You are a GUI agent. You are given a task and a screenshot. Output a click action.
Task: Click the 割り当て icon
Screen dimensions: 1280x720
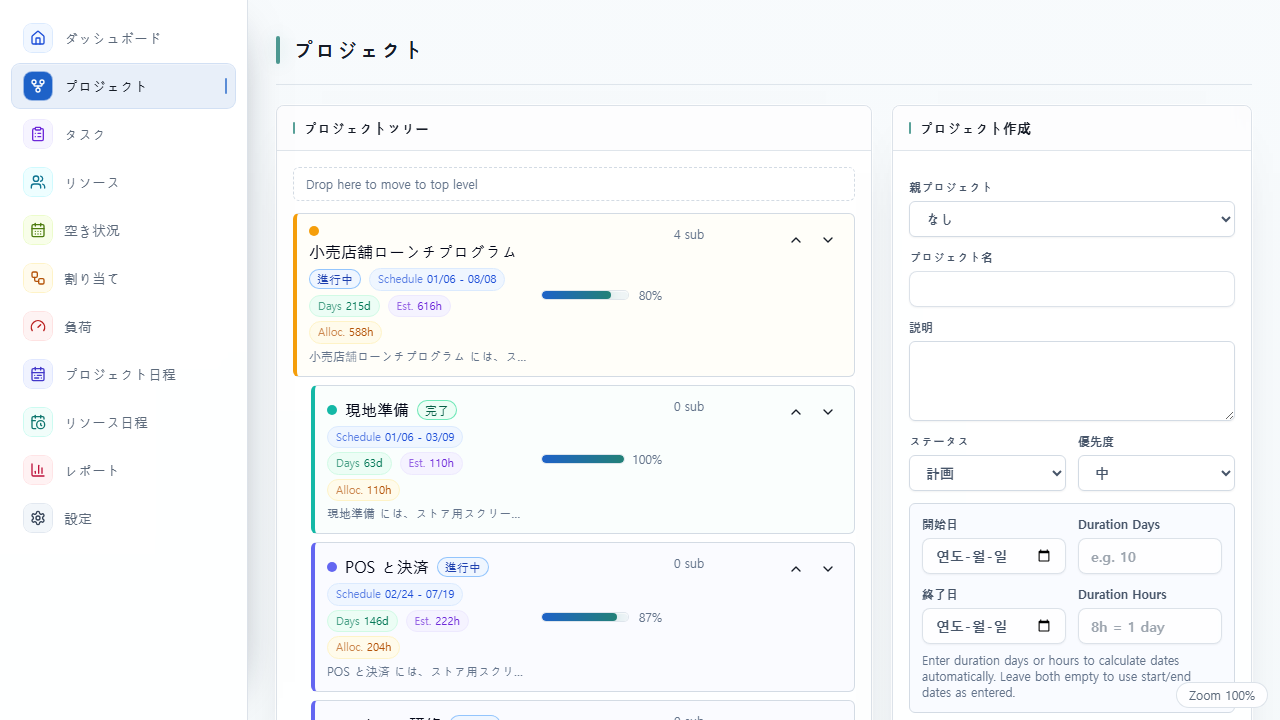tap(38, 278)
